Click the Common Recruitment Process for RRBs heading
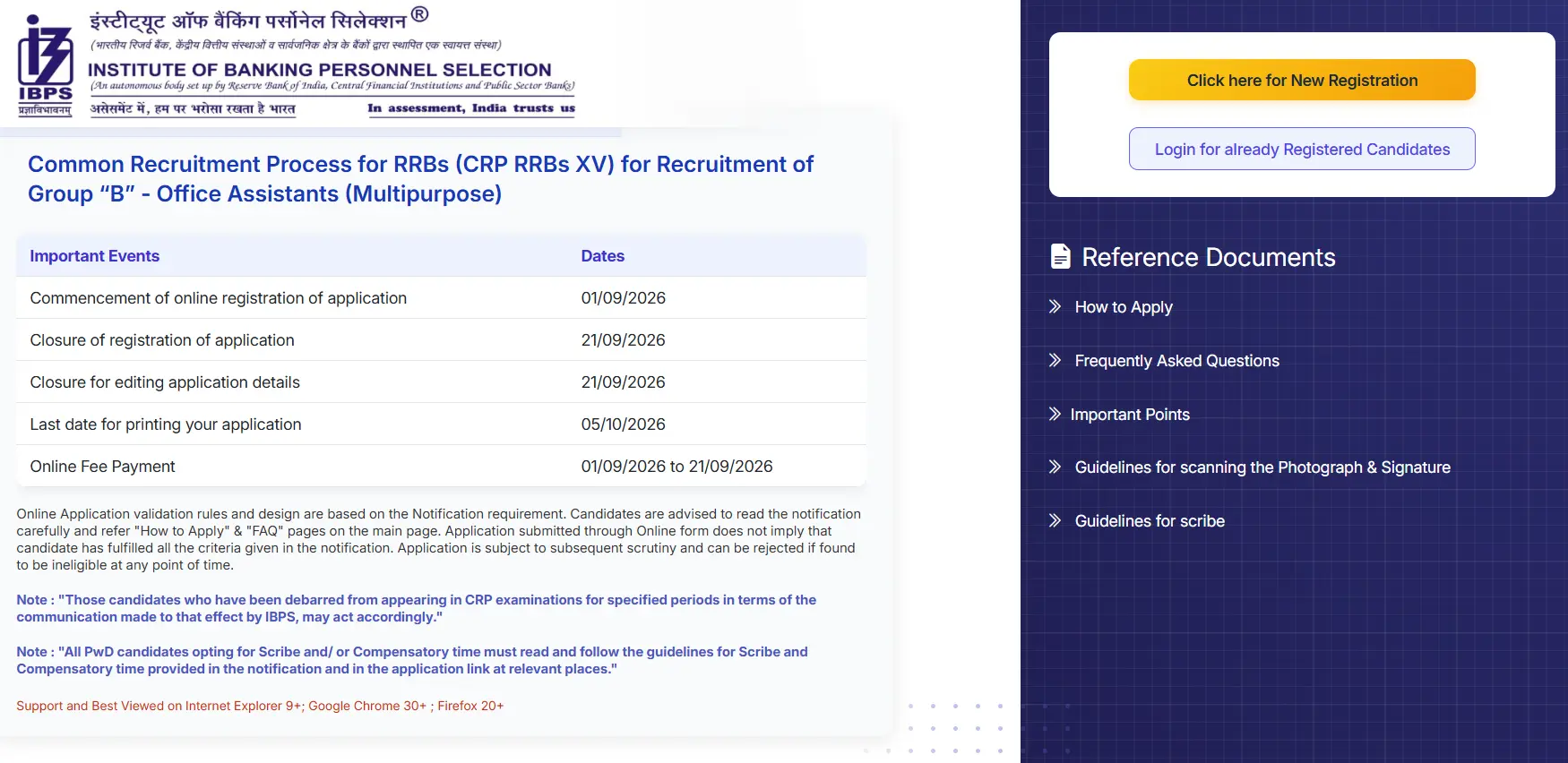Viewport: 1568px width, 763px height. click(421, 179)
